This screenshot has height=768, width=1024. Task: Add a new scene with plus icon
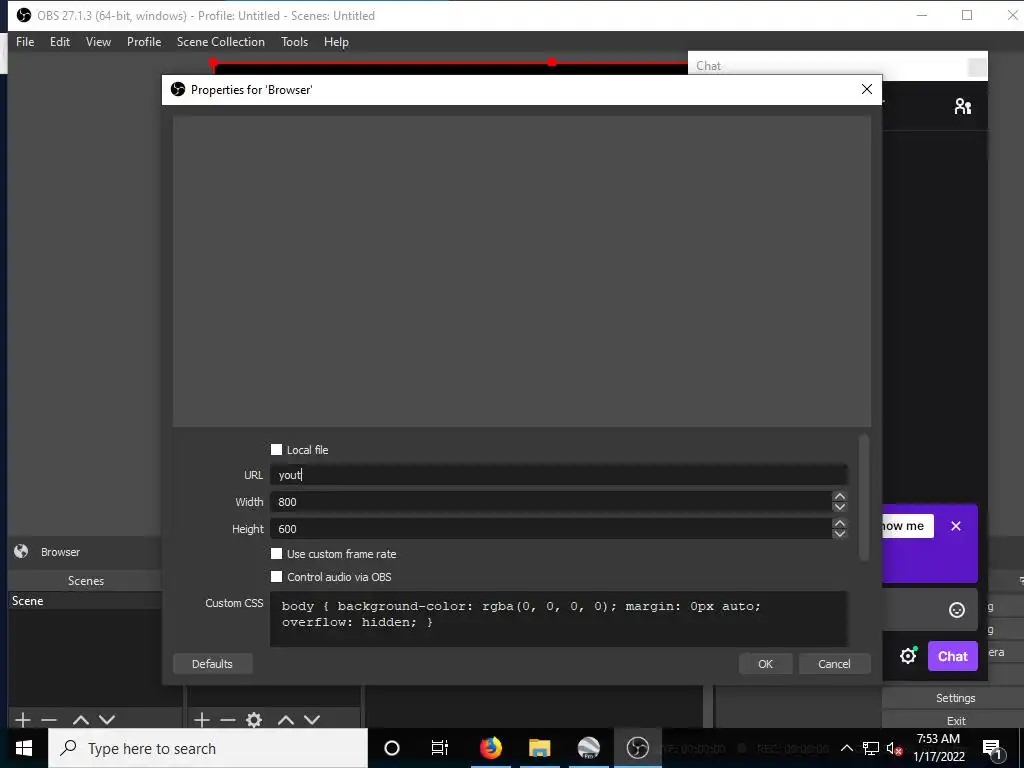(x=23, y=720)
